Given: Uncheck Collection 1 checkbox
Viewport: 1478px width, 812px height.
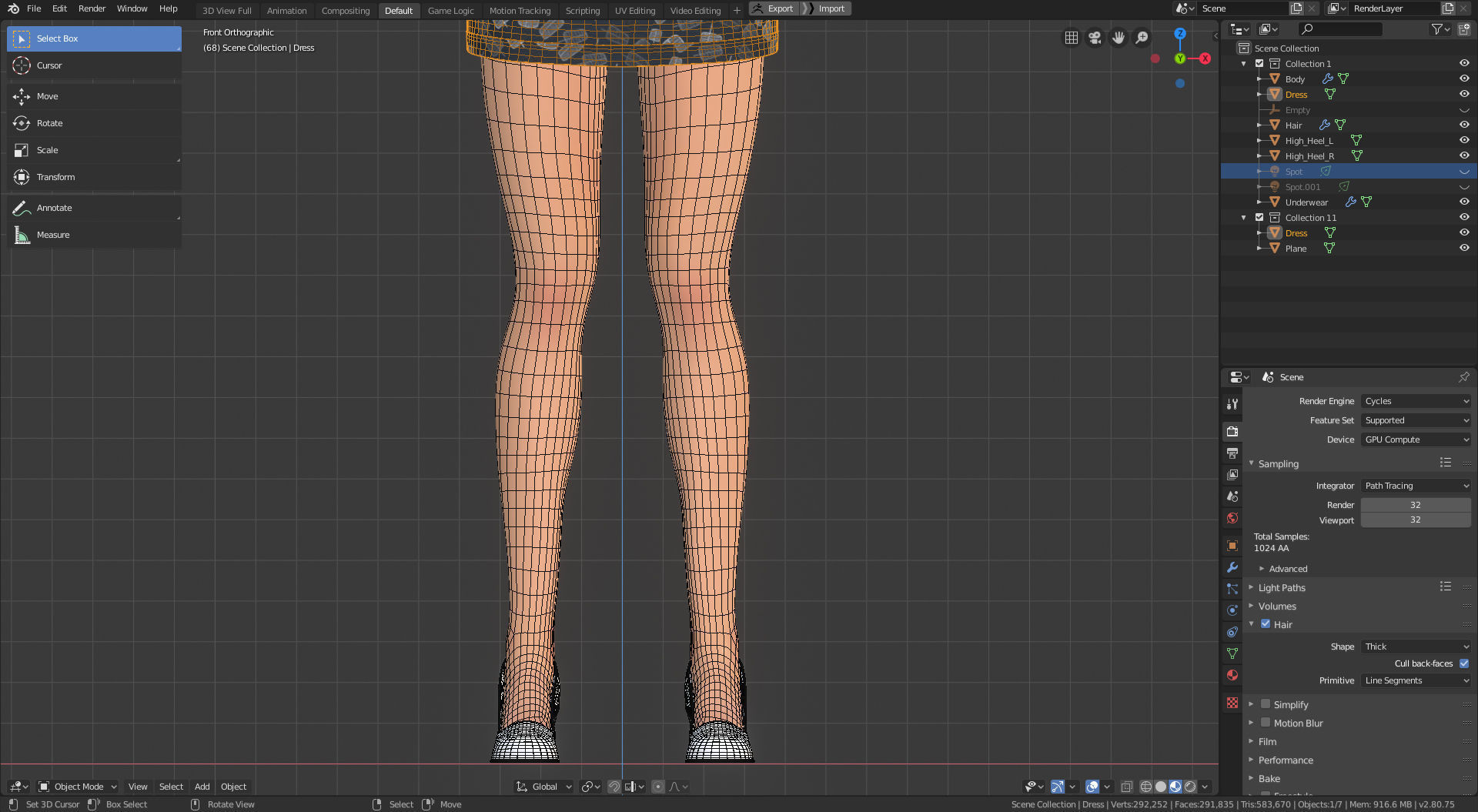Looking at the screenshot, I should pyautogui.click(x=1259, y=64).
